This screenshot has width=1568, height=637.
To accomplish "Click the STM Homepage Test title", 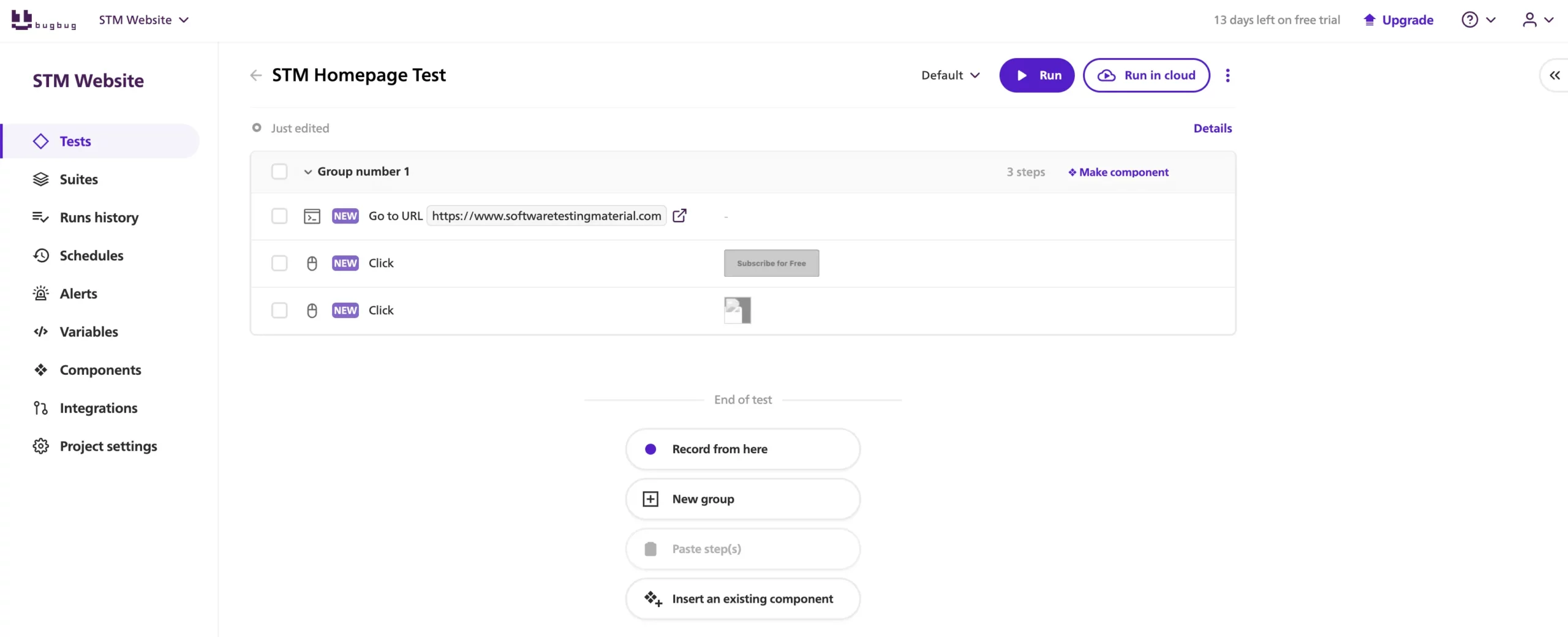I will [359, 75].
